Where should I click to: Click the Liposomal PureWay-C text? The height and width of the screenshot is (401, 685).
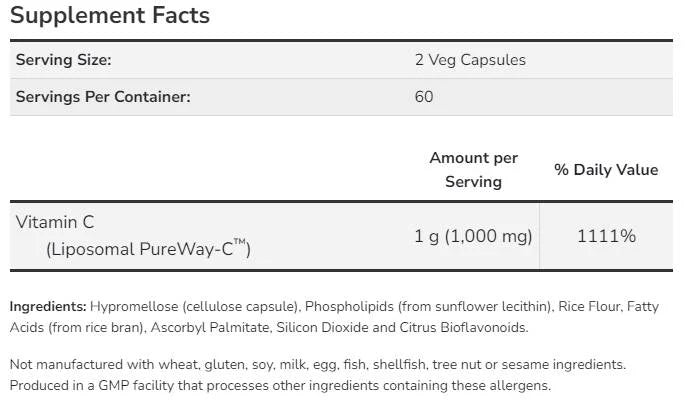(x=147, y=249)
